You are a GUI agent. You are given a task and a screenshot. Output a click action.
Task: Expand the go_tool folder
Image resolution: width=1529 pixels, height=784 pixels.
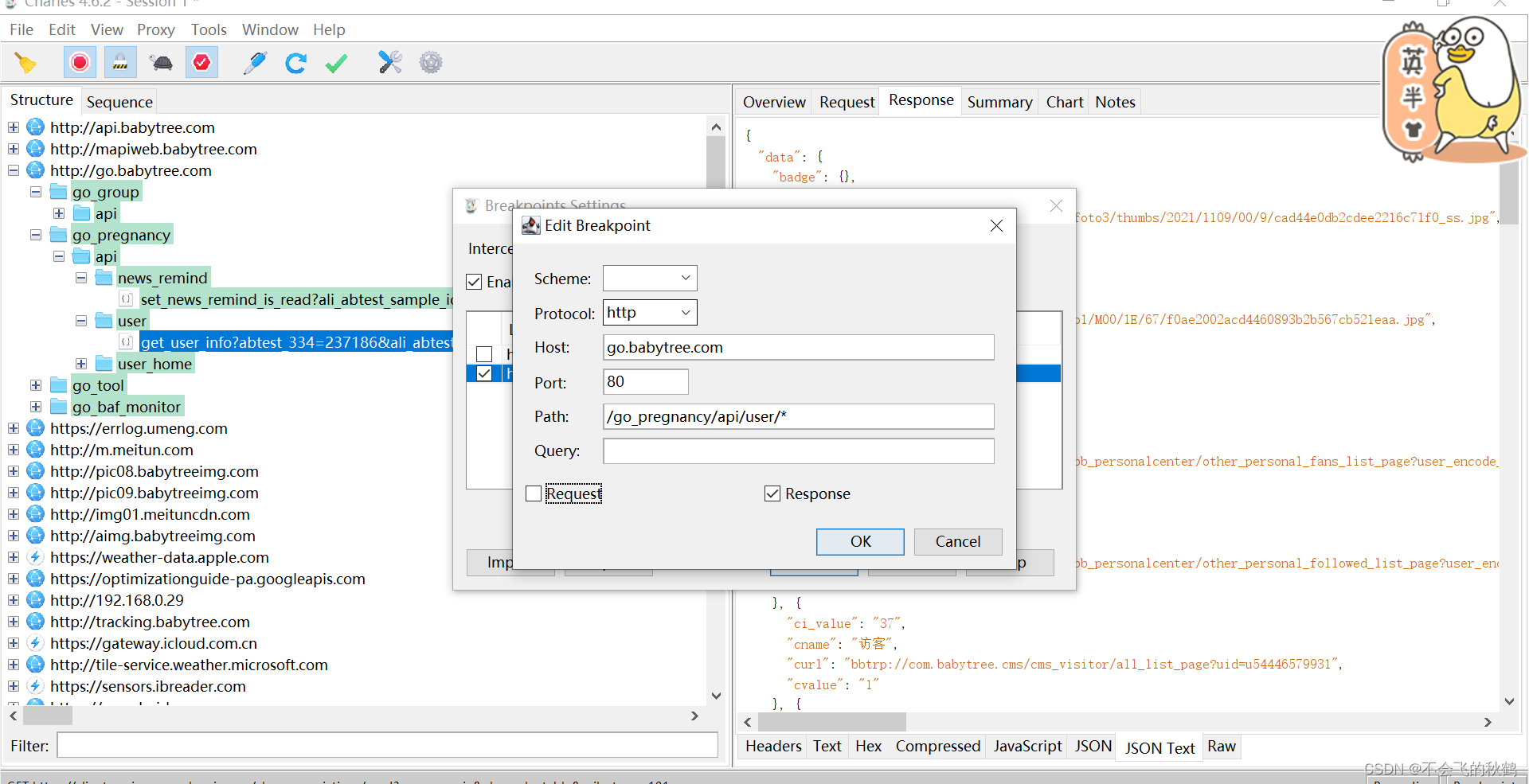(36, 385)
